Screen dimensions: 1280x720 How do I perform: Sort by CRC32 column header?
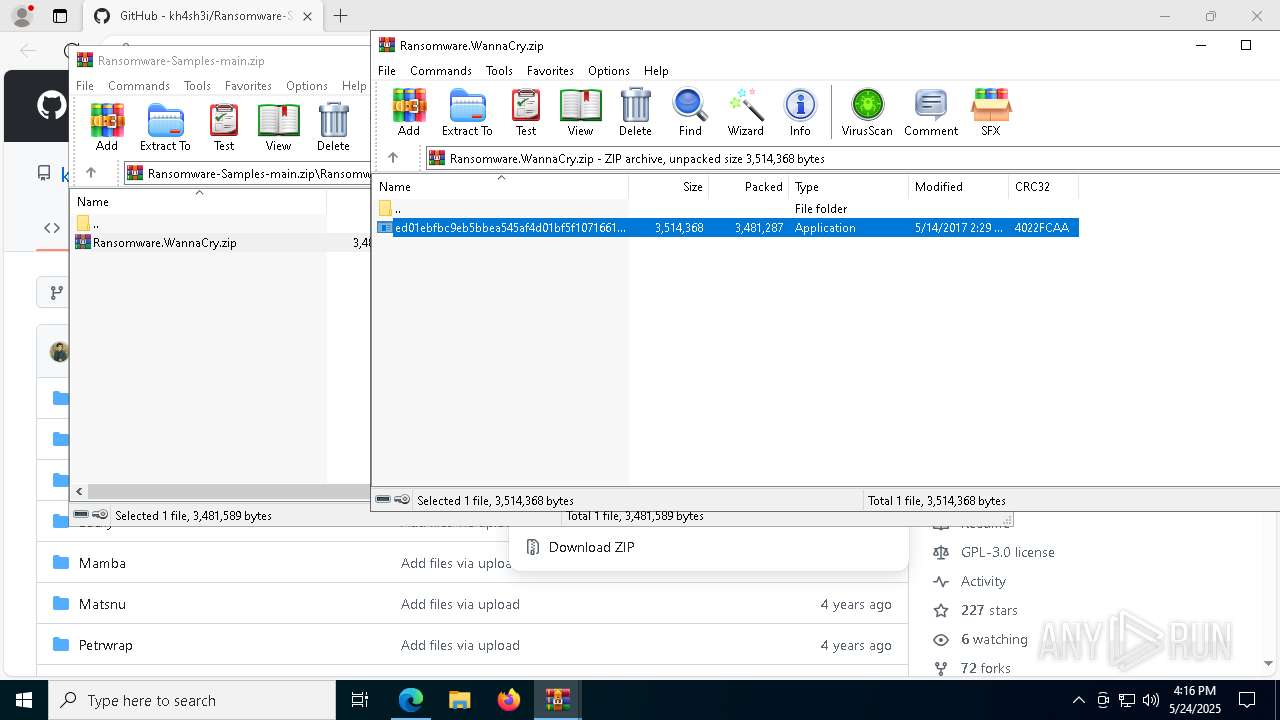[1044, 186]
